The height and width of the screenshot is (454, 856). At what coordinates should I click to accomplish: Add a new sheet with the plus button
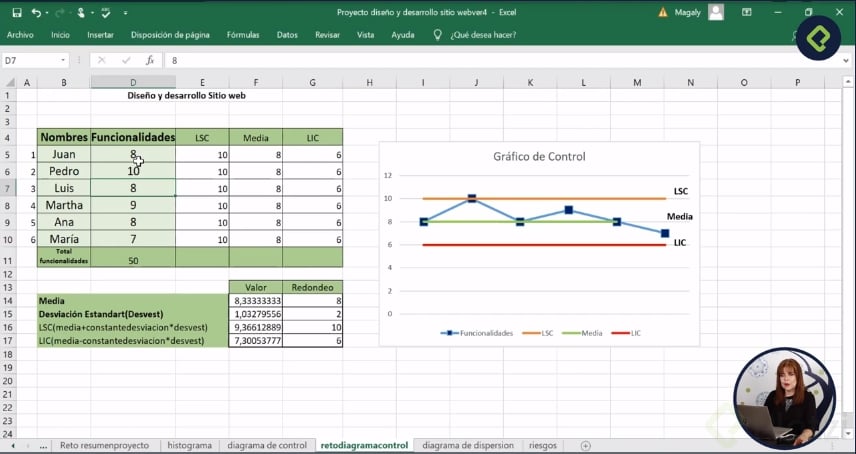(x=585, y=446)
